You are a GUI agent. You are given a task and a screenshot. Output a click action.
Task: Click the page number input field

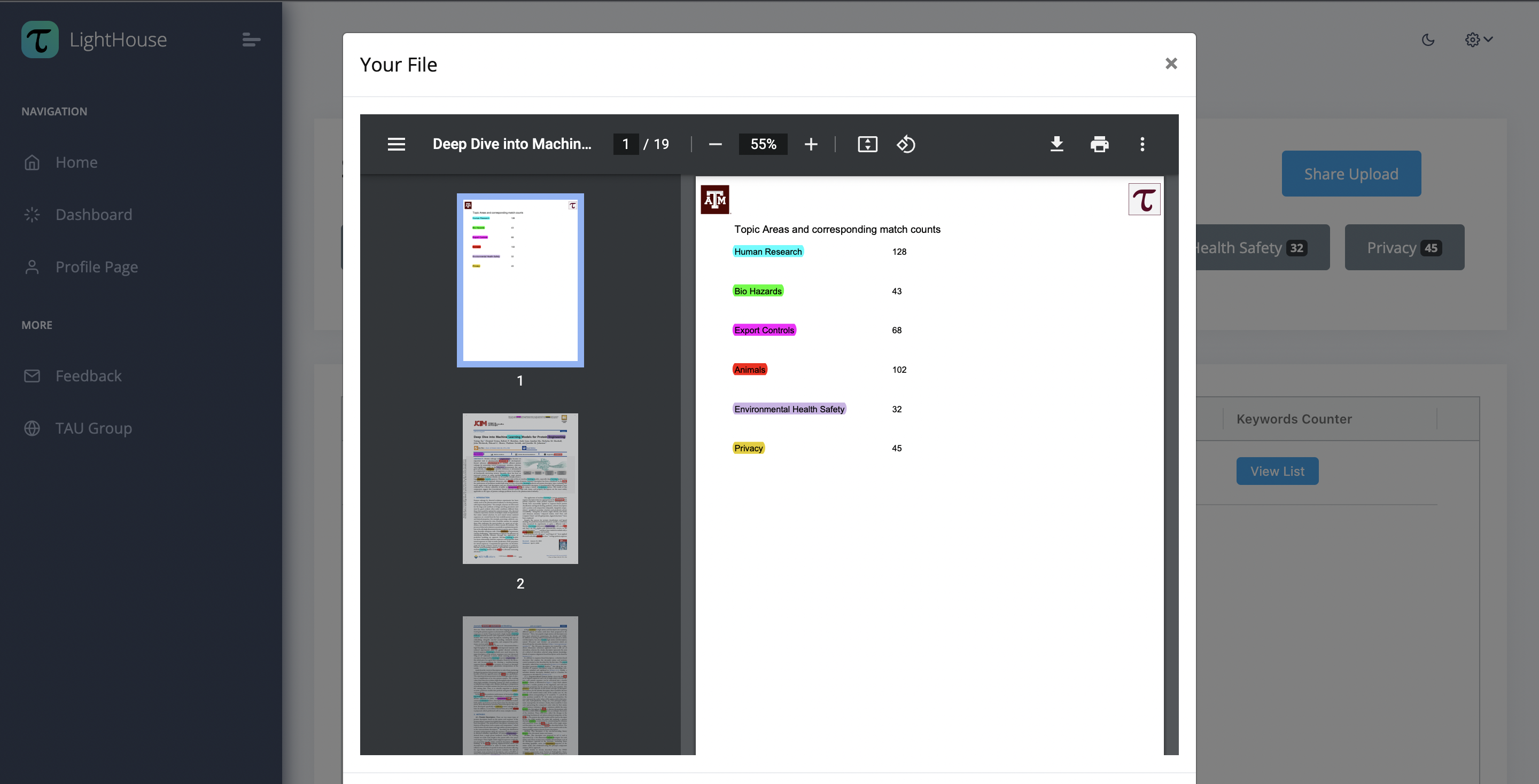point(626,145)
